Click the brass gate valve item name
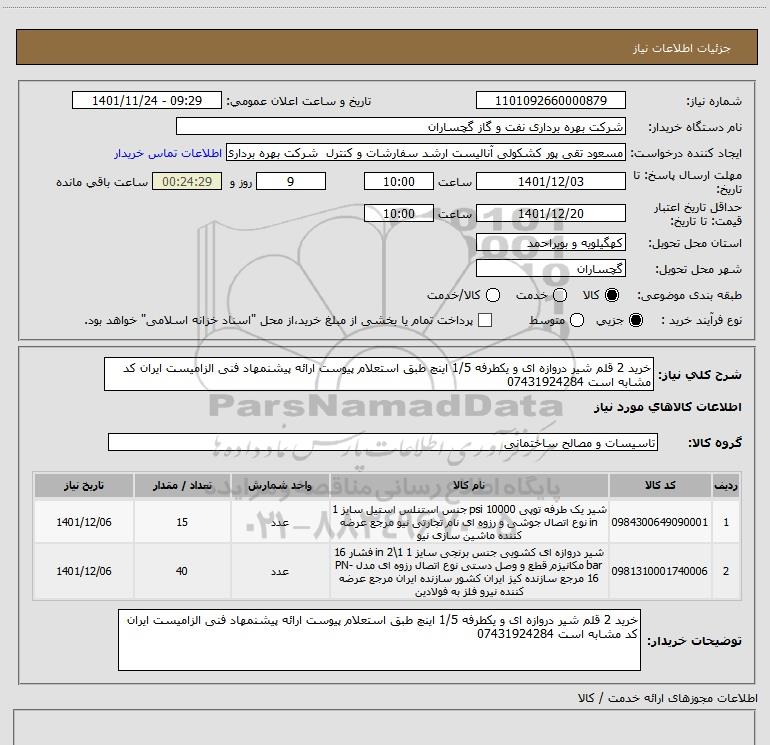The image size is (770, 745). 469,572
